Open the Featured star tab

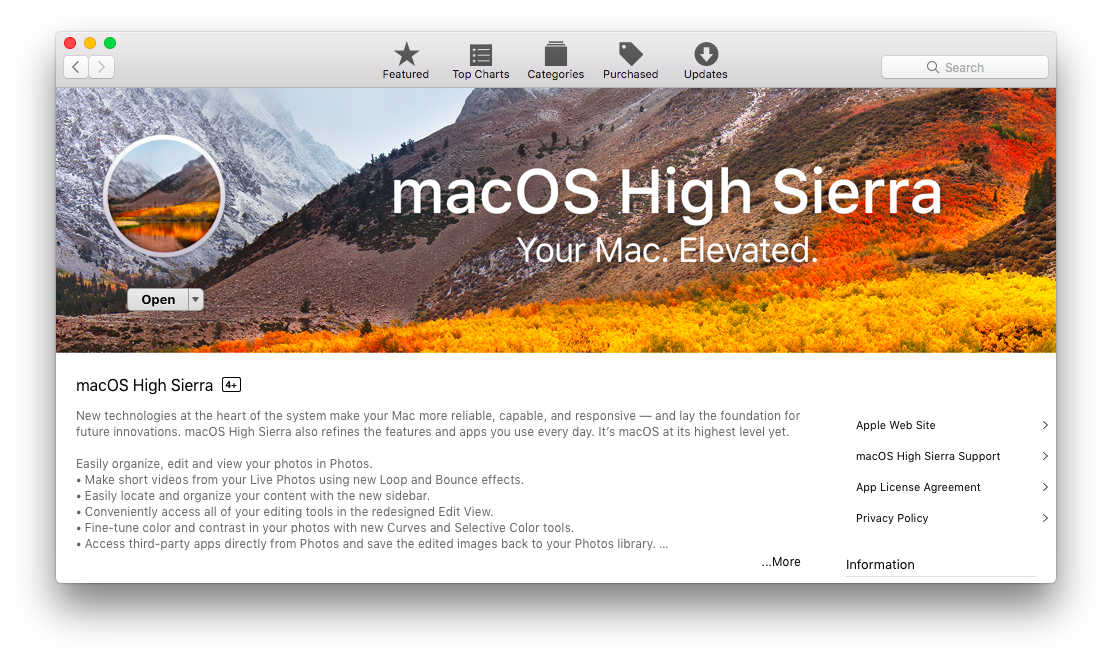tap(406, 61)
